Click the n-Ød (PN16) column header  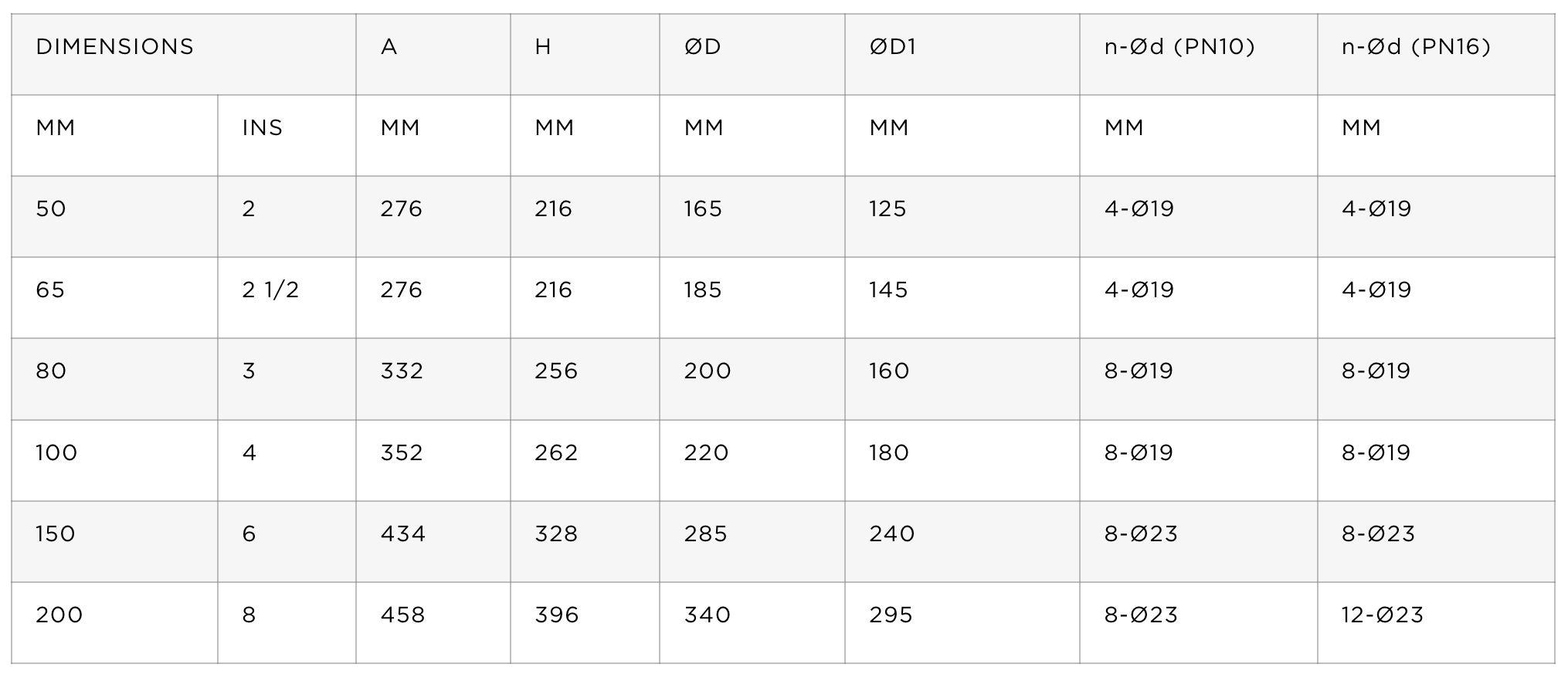click(x=1436, y=55)
